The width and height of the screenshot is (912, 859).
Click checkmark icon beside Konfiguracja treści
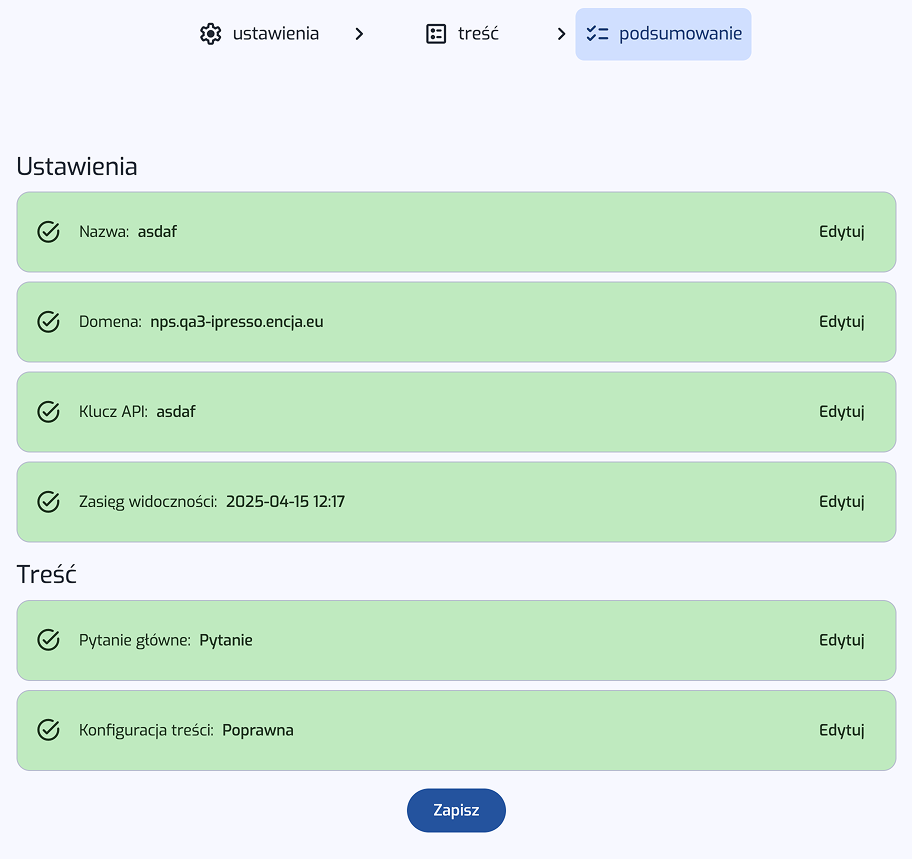pyautogui.click(x=48, y=730)
